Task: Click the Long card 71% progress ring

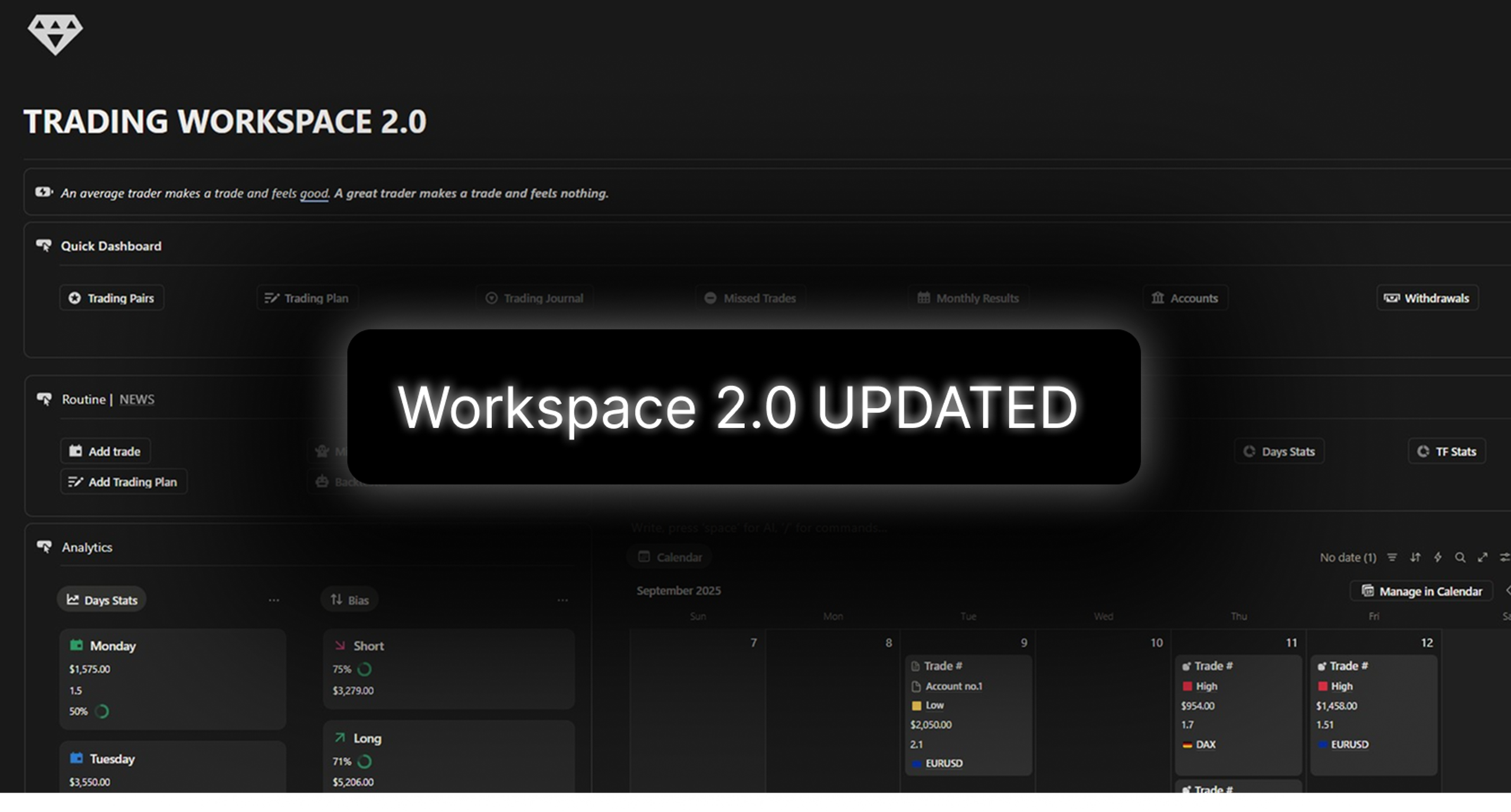Action: tap(365, 762)
